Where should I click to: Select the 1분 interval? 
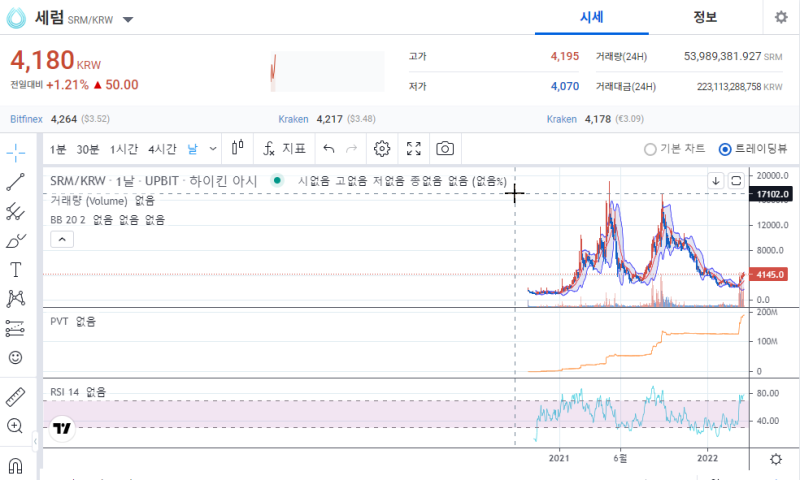58,149
